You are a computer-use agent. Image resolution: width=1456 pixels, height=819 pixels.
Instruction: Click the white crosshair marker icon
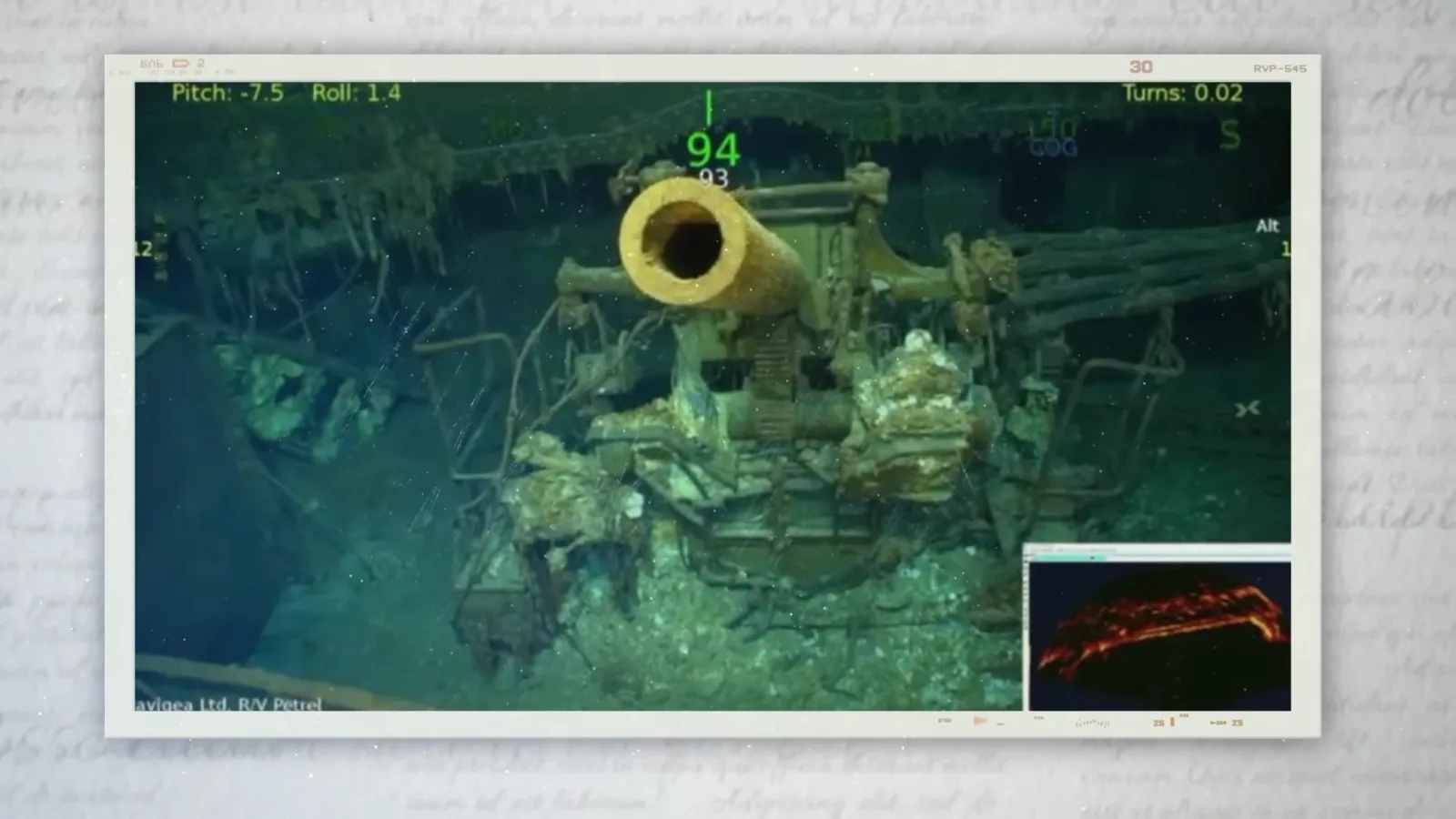pos(1247,409)
